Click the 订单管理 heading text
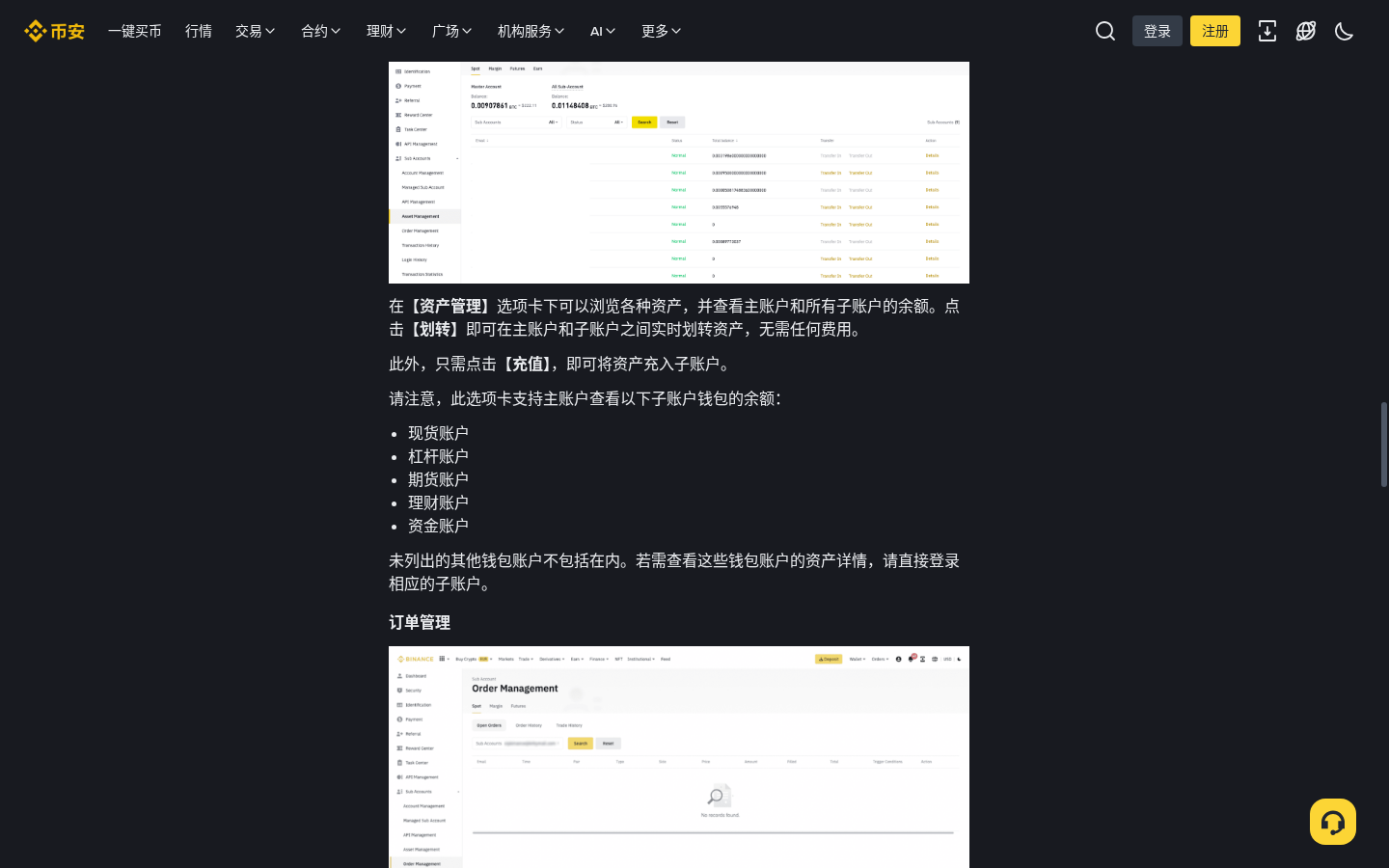Viewport: 1389px width, 868px height. click(x=420, y=622)
